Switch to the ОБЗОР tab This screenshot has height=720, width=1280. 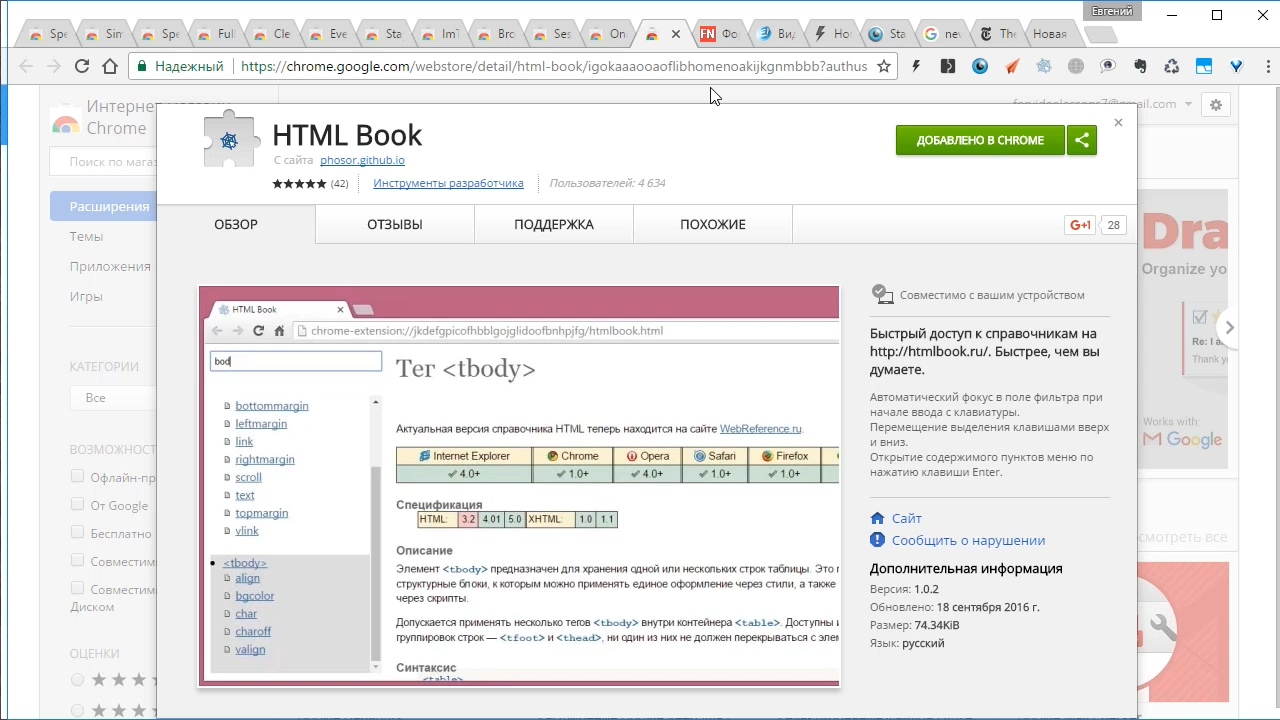point(236,224)
